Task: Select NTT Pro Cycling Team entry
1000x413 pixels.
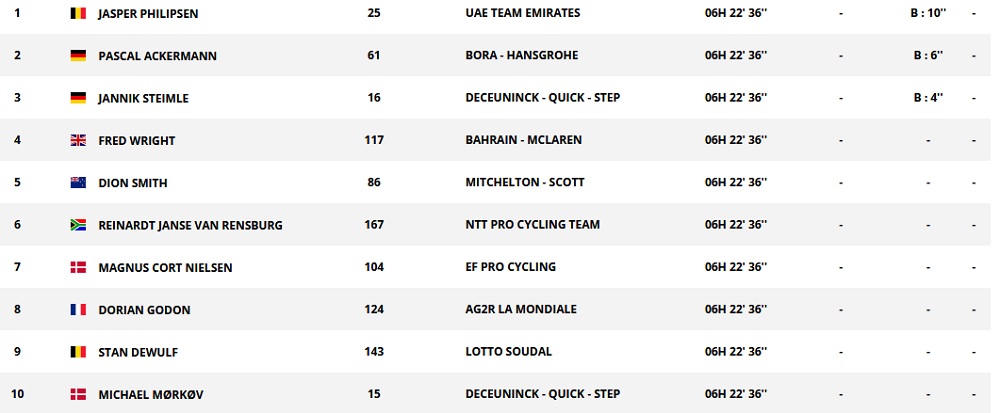Action: [532, 225]
